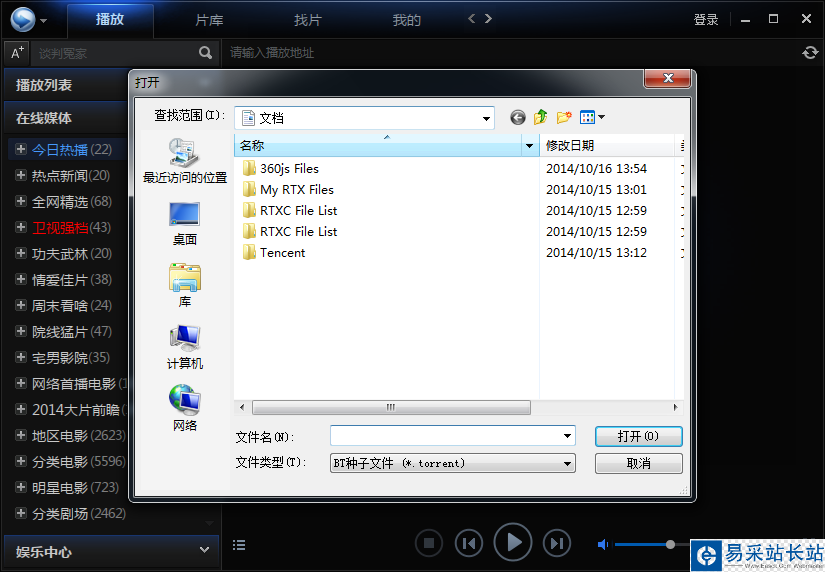The width and height of the screenshot is (825, 572).
Task: Collapse the 娱乐中心 panel chevron
Action: tap(204, 550)
